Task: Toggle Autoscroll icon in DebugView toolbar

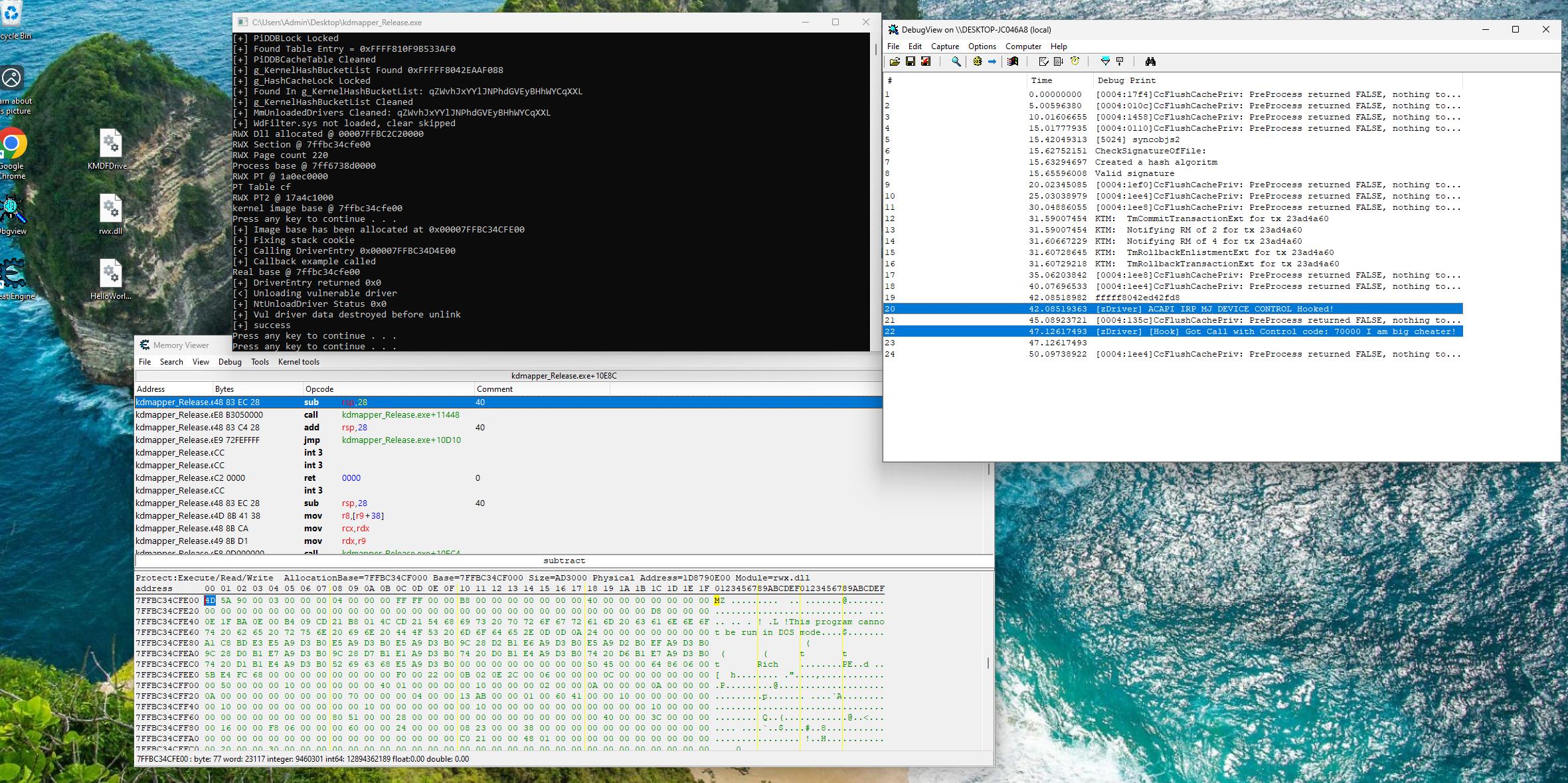Action: [1059, 62]
